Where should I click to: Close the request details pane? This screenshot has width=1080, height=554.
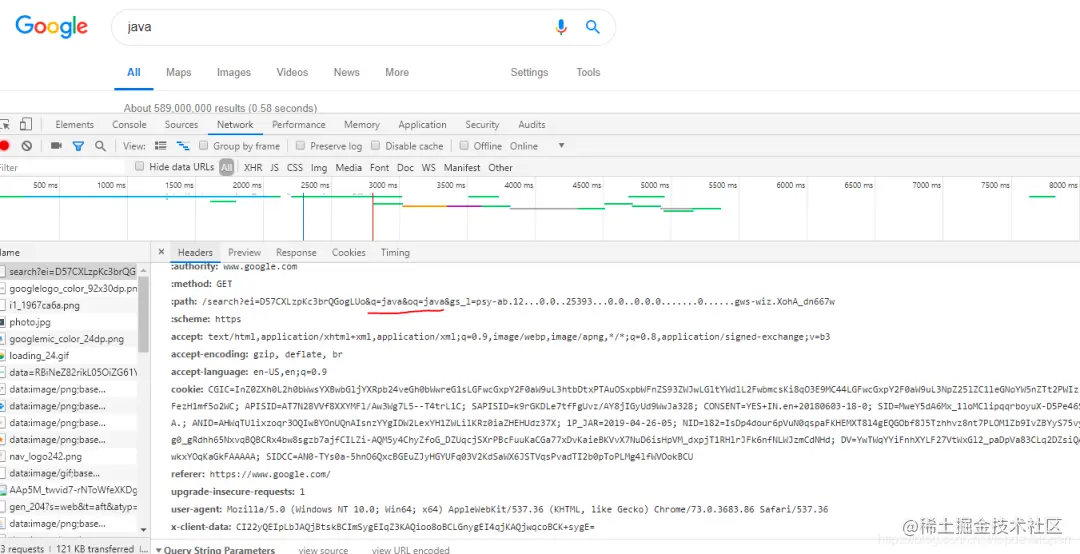[x=161, y=252]
